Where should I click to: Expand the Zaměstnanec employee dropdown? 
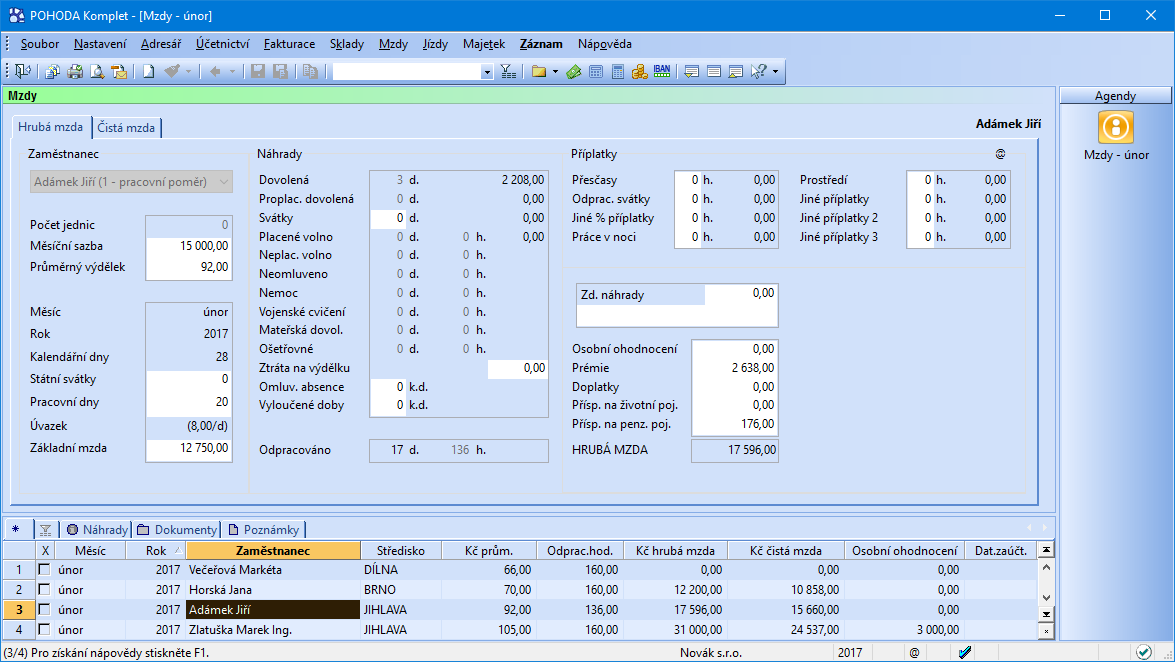click(223, 181)
